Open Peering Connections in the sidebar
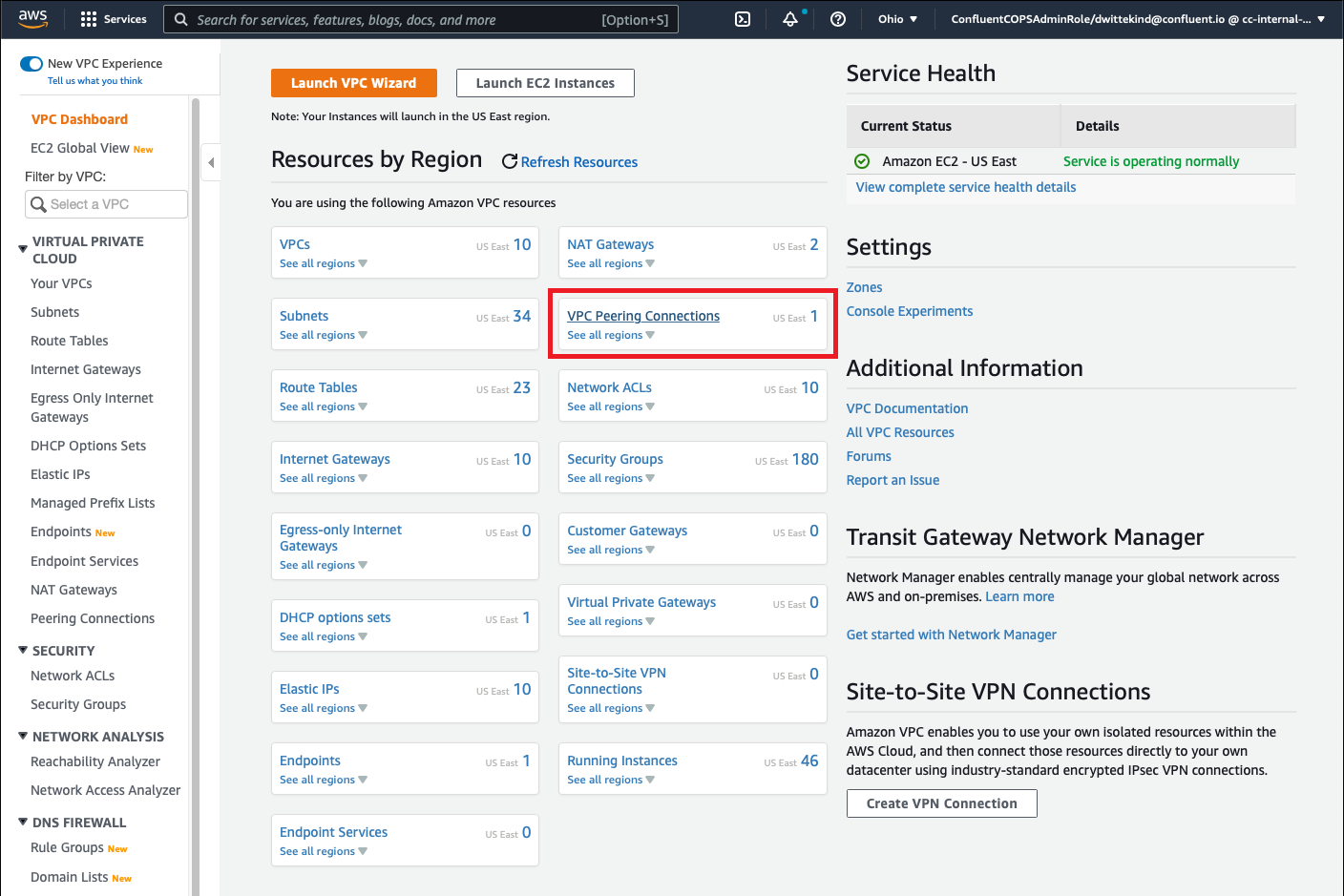 pyautogui.click(x=93, y=618)
